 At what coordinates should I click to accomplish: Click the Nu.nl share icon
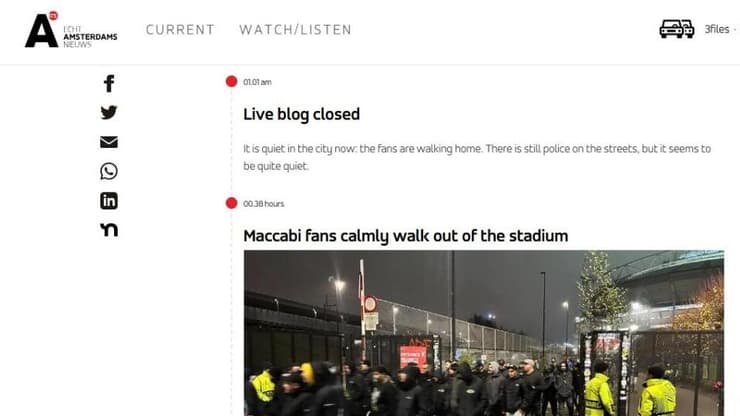pyautogui.click(x=109, y=230)
